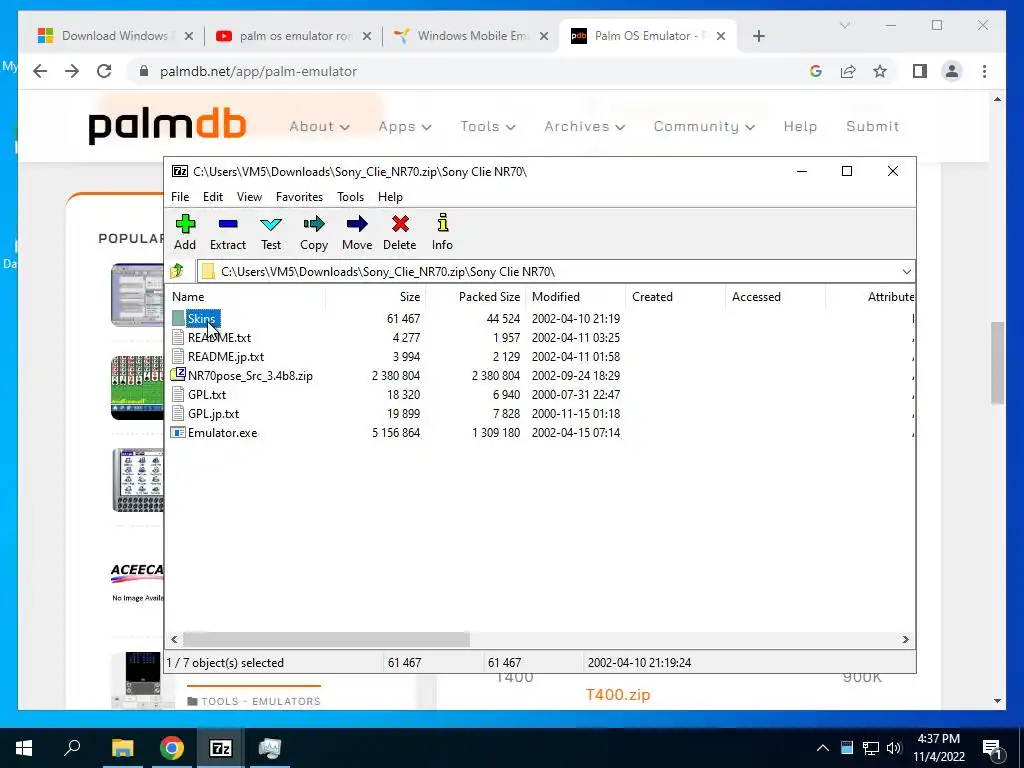The image size is (1024, 768).
Task: Click the Emulator.exe file icon
Action: (178, 432)
